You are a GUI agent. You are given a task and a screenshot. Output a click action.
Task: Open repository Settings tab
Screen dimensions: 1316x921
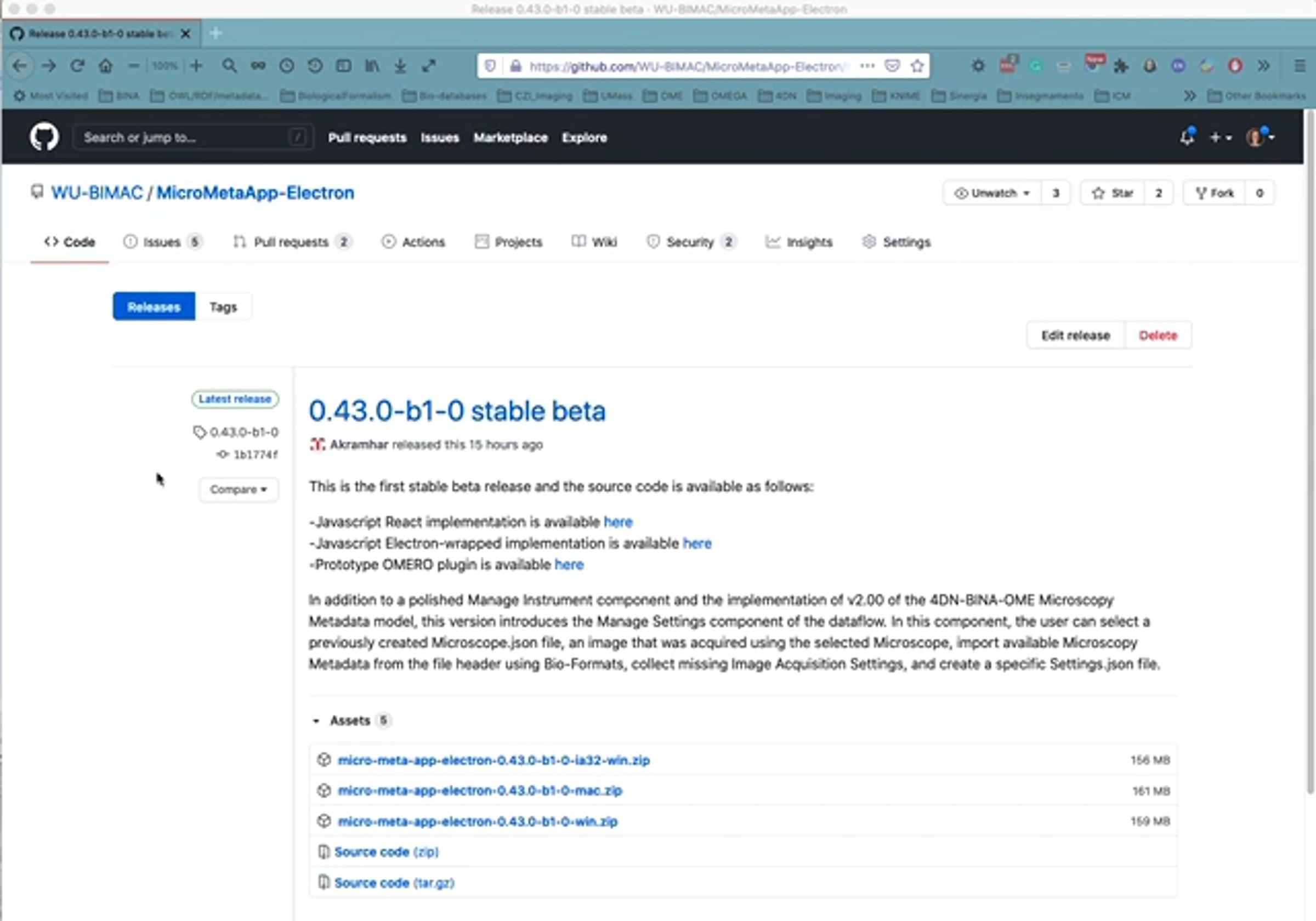[x=897, y=242]
